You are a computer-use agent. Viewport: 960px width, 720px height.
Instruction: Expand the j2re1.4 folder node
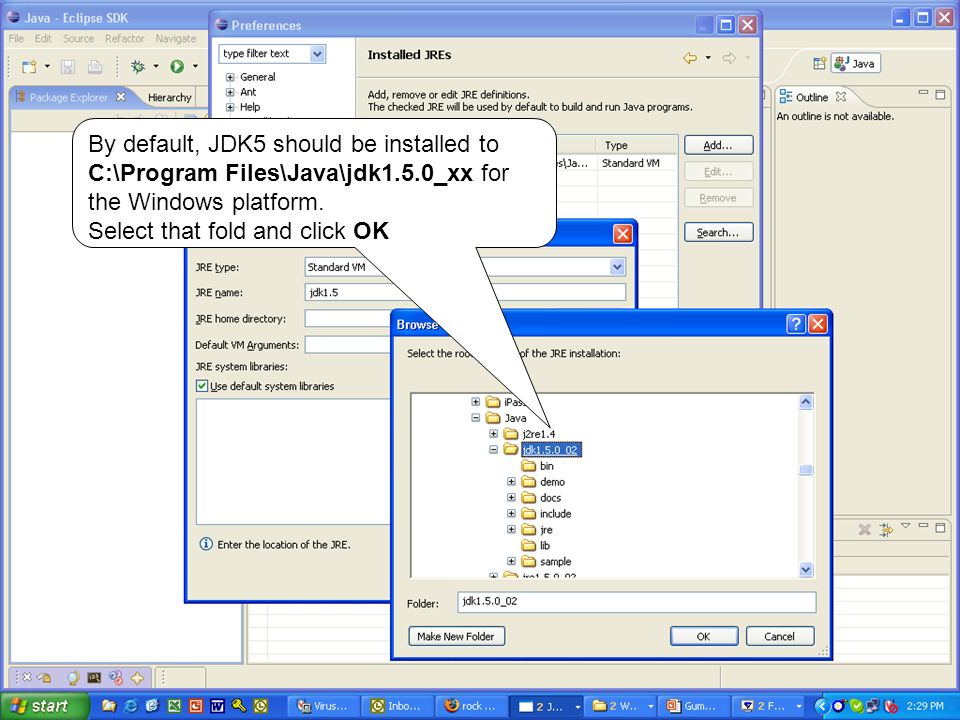(x=493, y=433)
